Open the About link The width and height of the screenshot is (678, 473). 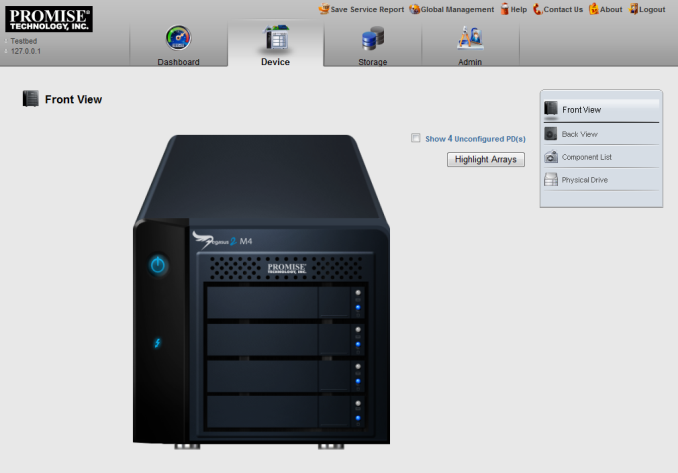611,10
